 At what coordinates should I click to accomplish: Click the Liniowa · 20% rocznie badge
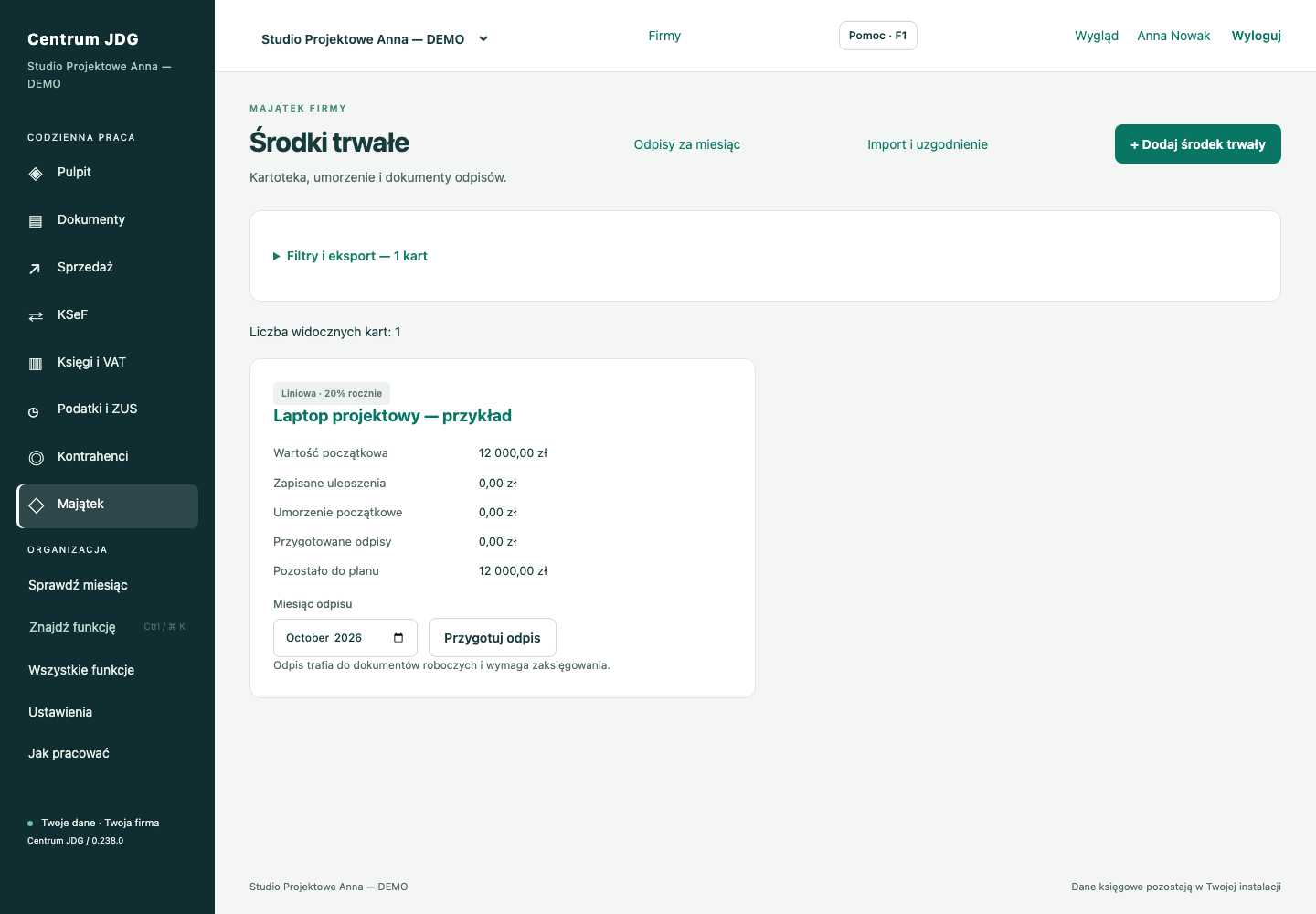pos(332,393)
